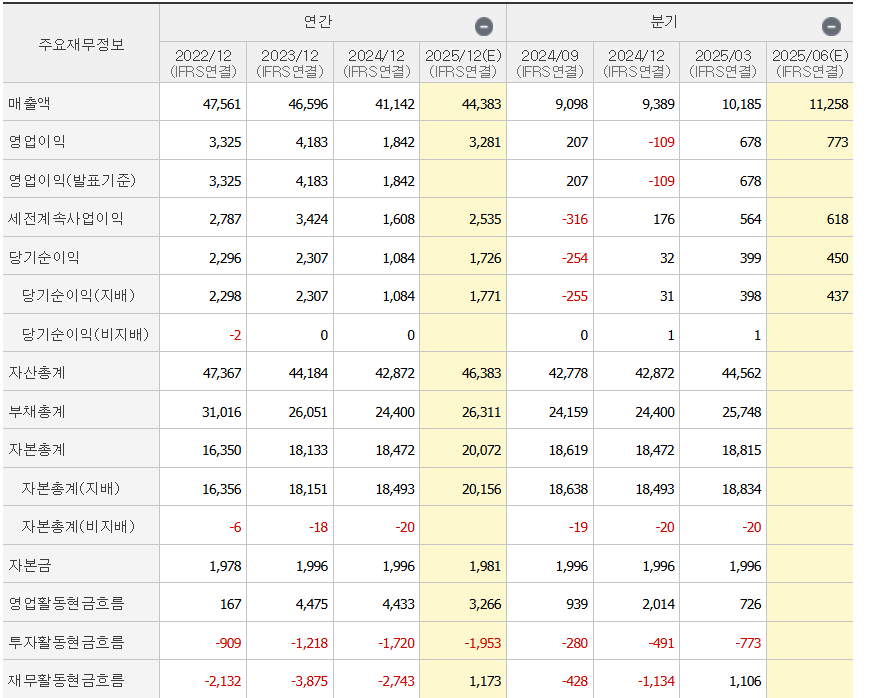Click the 자본총계(비지배) row label
The width and height of the screenshot is (869, 698).
pos(78,527)
